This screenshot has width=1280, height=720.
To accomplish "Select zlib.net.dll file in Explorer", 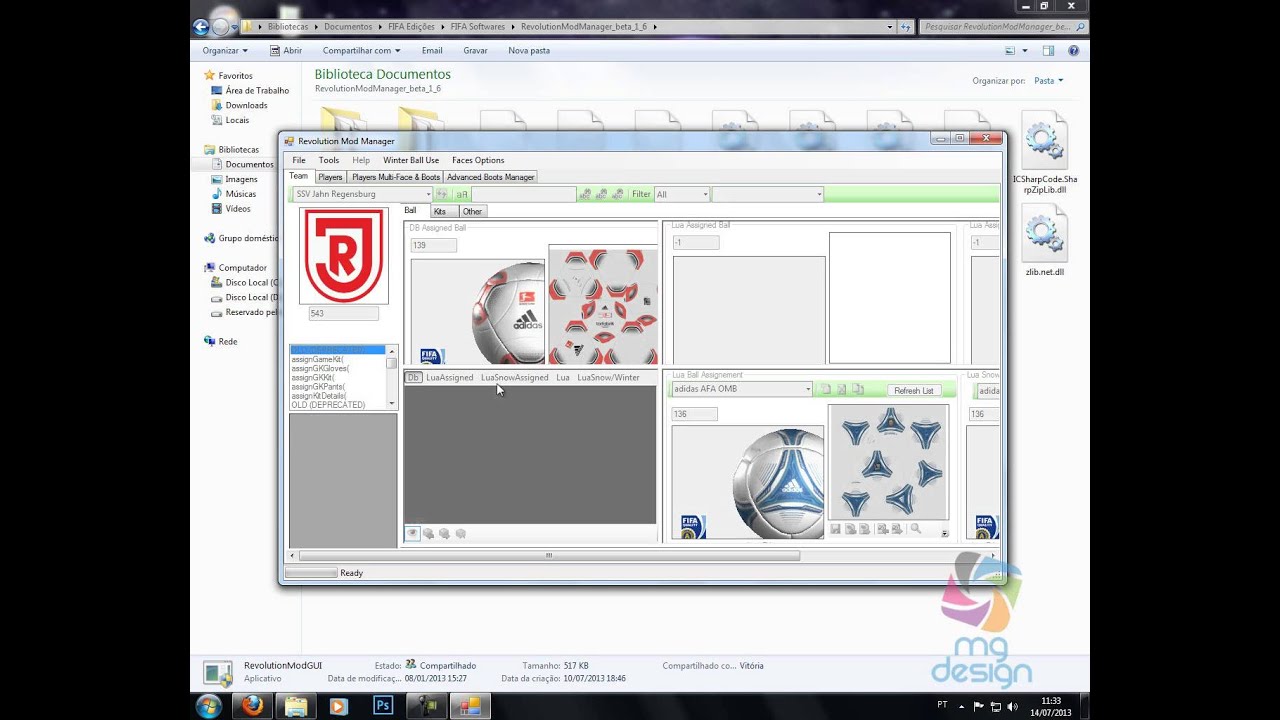I will tap(1045, 241).
